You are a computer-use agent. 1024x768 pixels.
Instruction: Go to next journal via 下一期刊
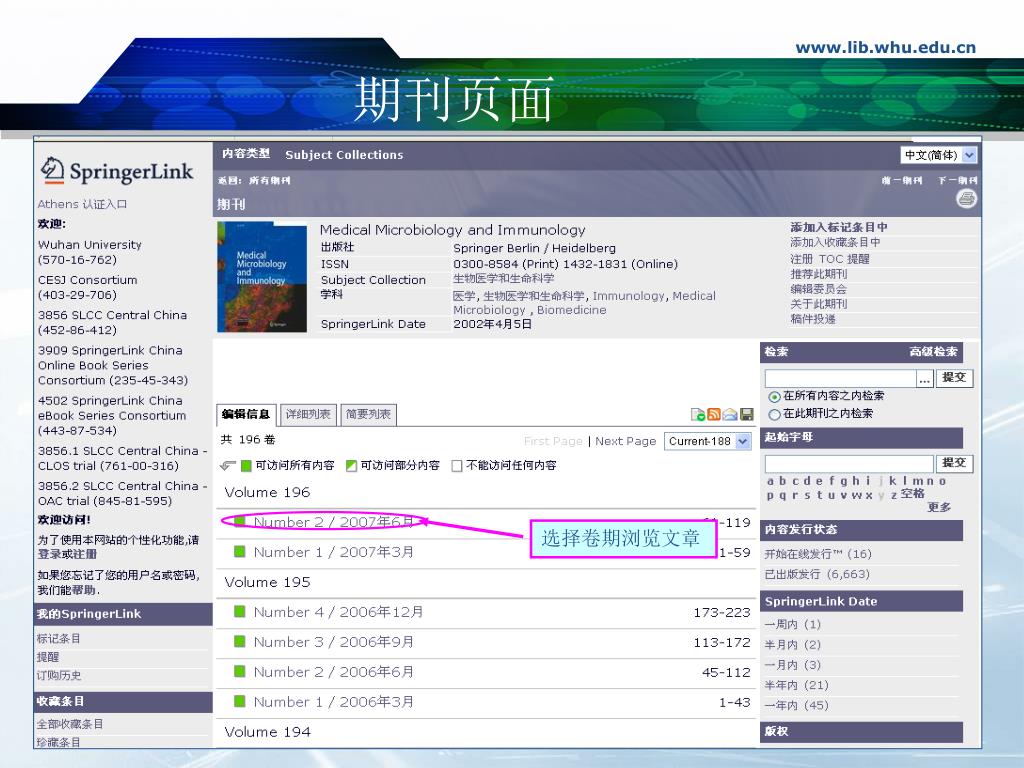958,180
